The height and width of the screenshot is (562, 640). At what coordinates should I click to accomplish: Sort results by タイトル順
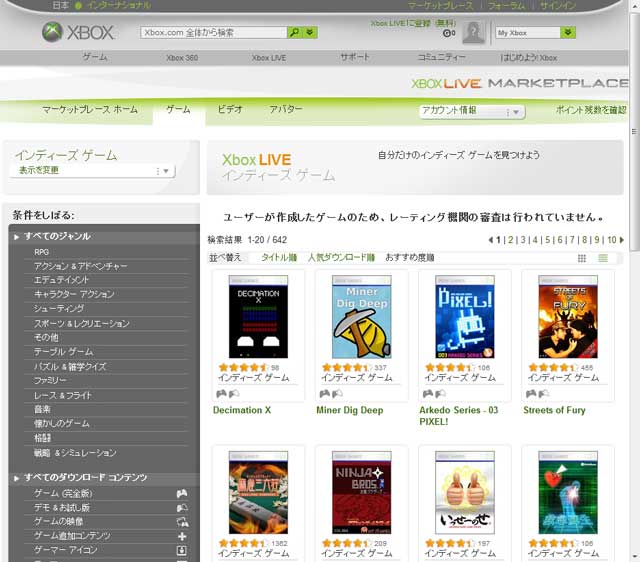pos(279,258)
